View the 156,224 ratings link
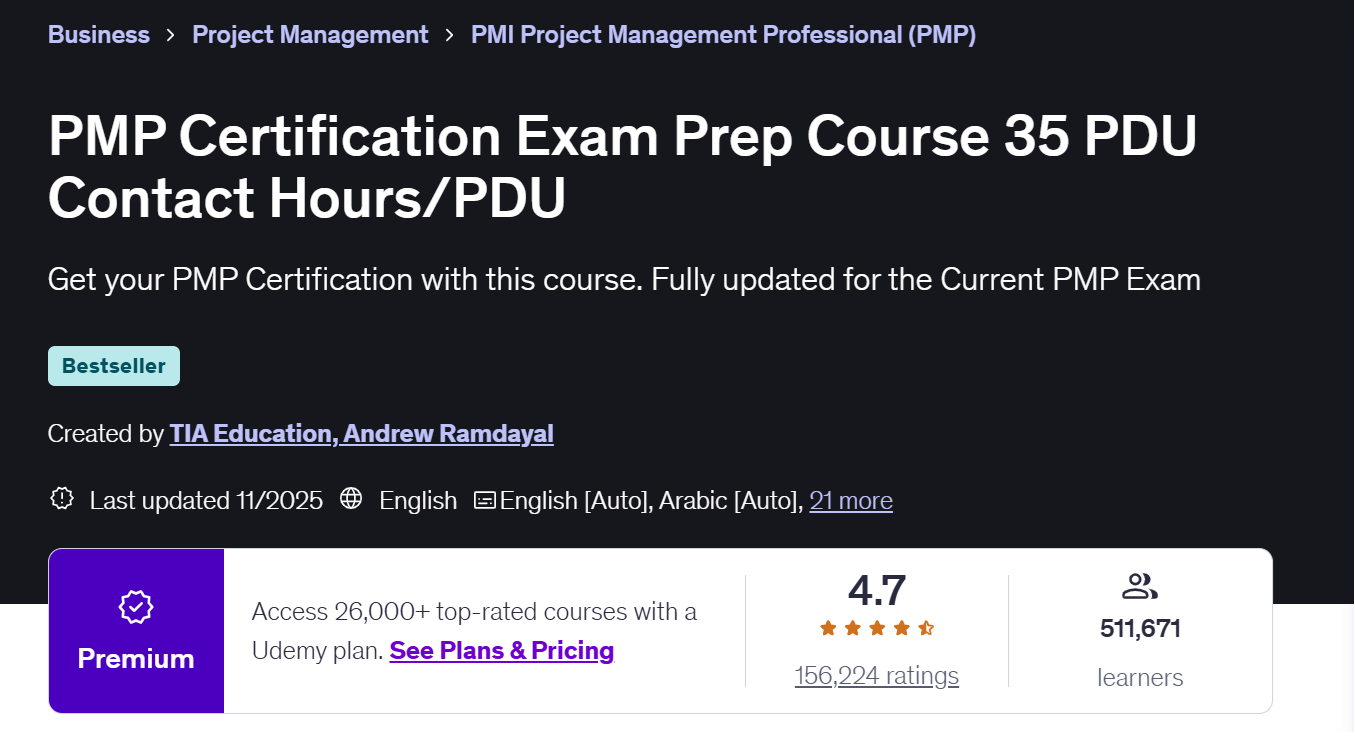The width and height of the screenshot is (1355, 743). [x=877, y=676]
